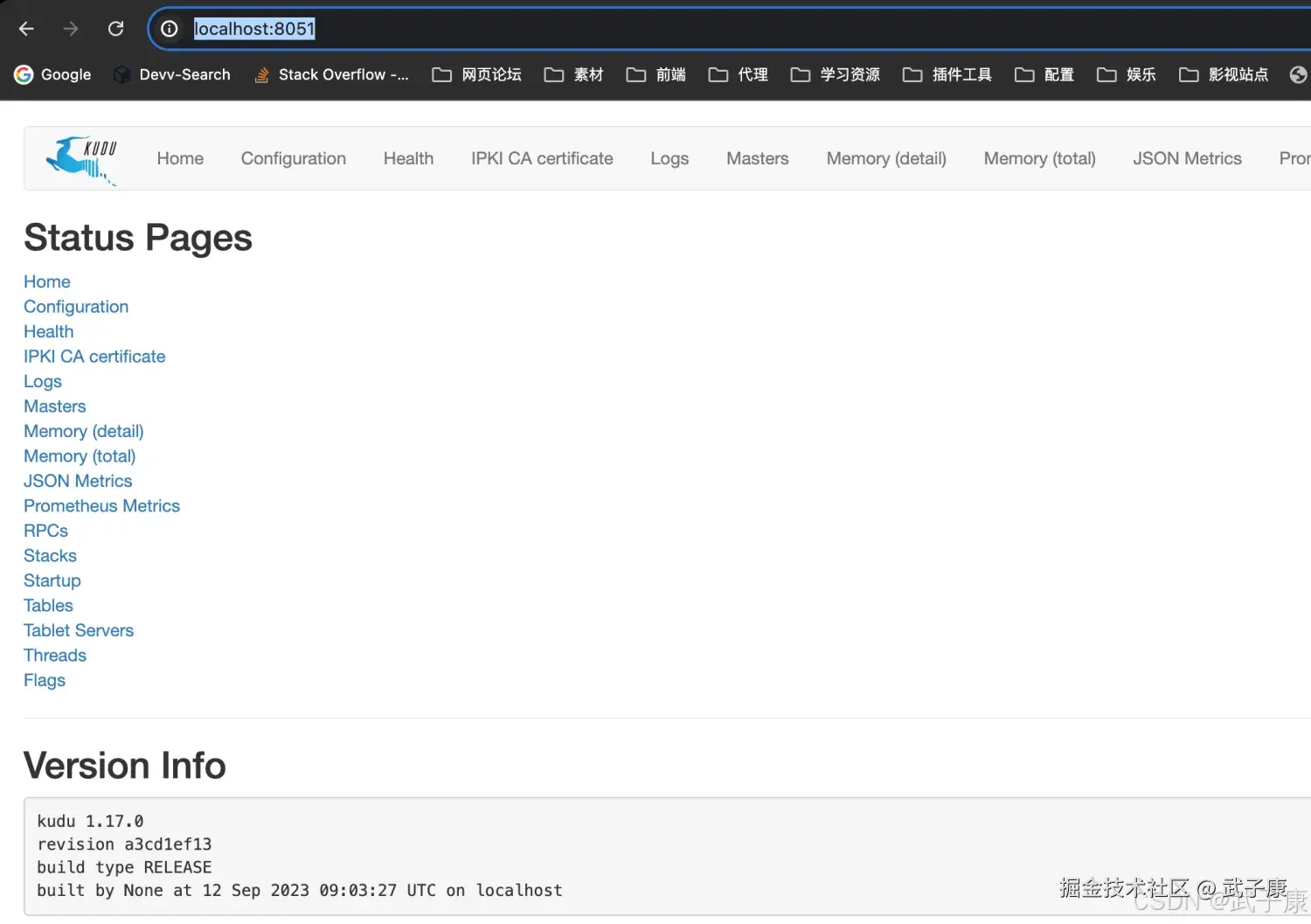Click the 'revision a3cd1ef13' text

pos(124,844)
